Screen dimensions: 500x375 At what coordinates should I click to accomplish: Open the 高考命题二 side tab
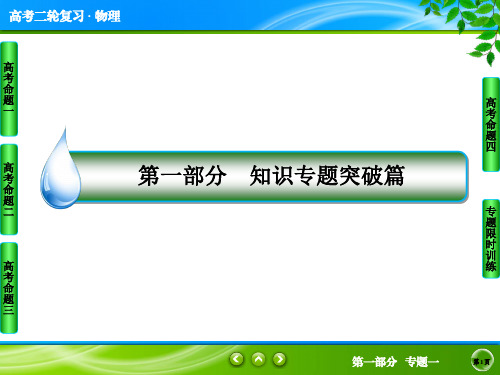click(9, 189)
